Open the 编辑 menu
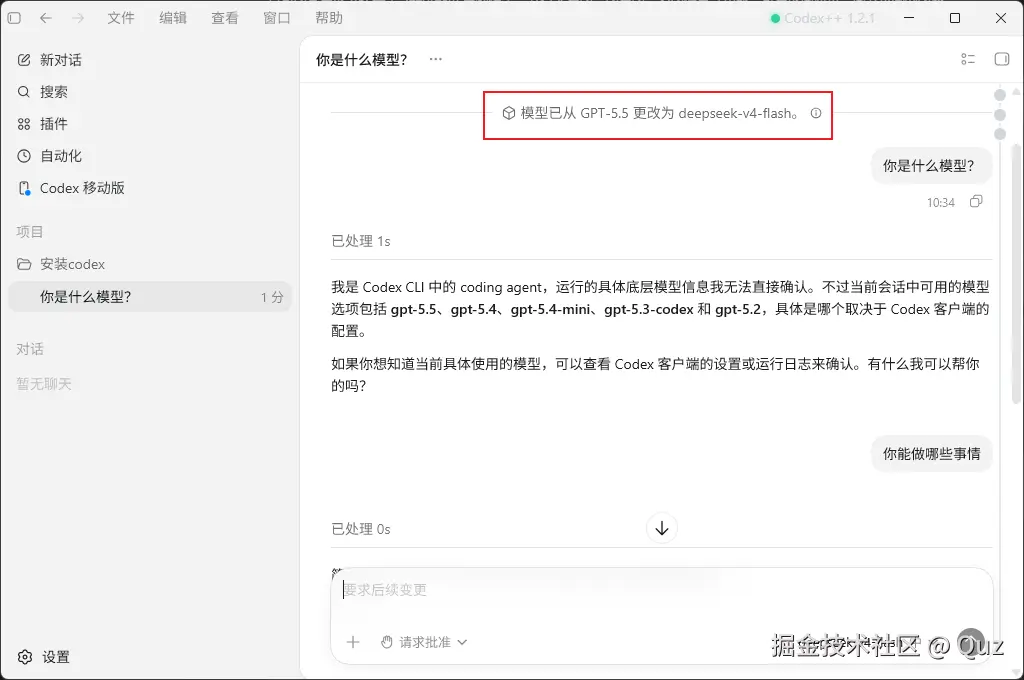1024x680 pixels. pyautogui.click(x=173, y=18)
